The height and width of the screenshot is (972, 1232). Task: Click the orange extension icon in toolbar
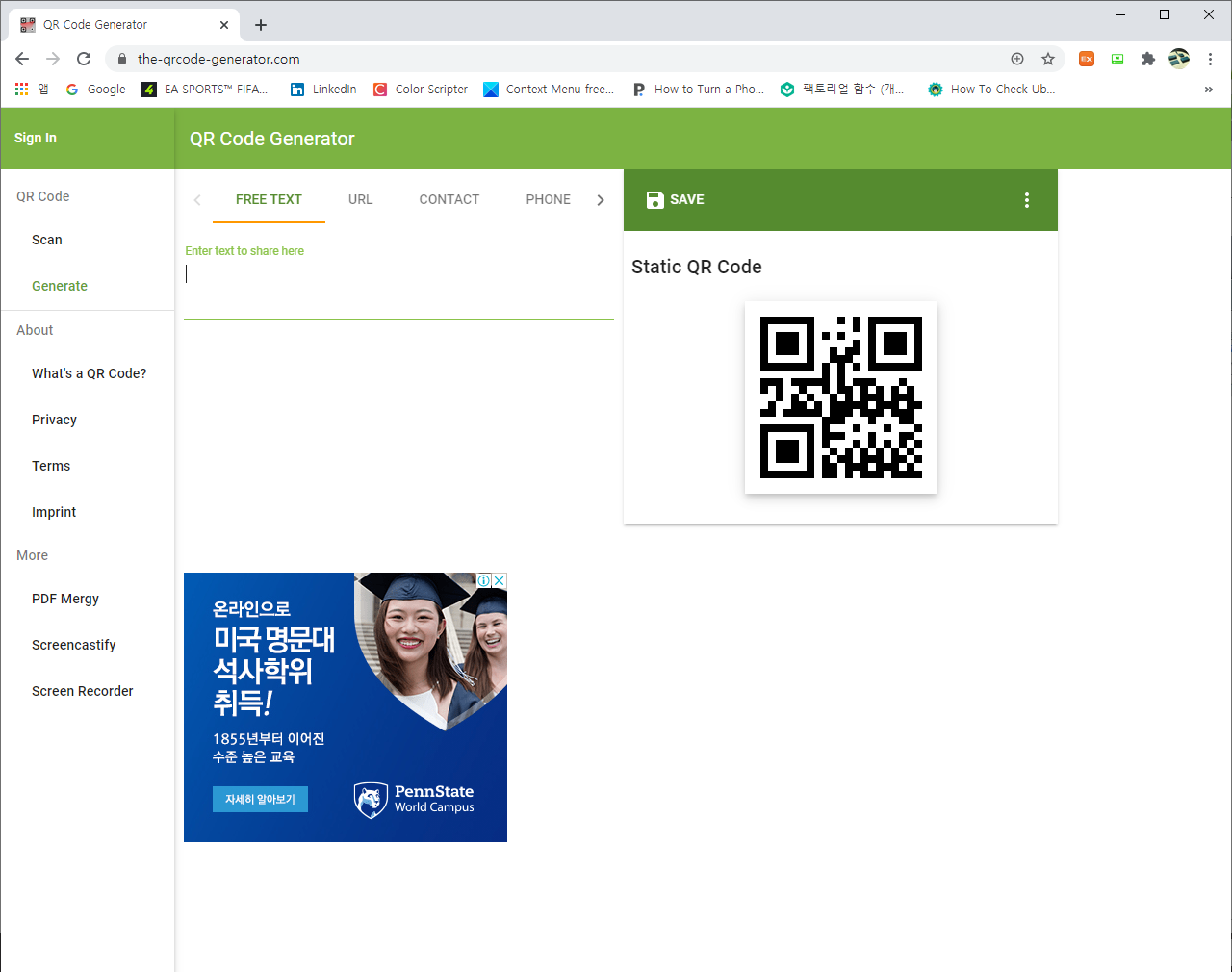tap(1087, 59)
